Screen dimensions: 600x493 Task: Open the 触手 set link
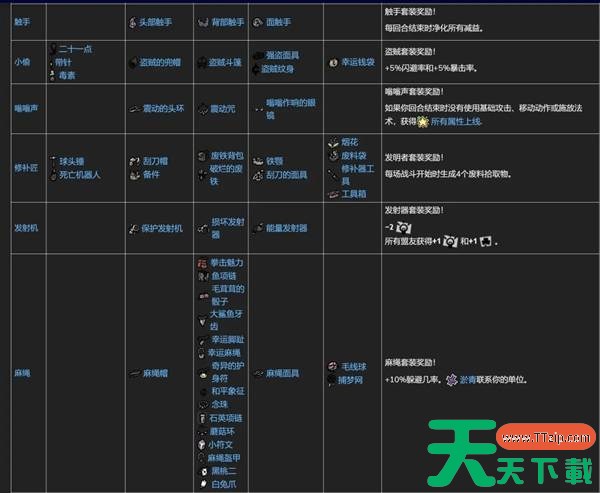22,22
